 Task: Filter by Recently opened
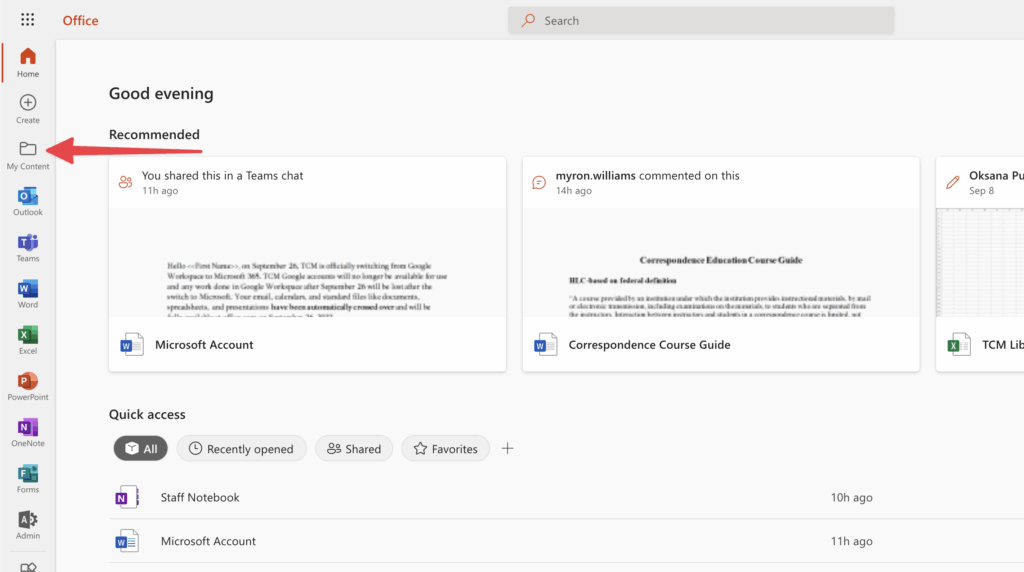241,449
